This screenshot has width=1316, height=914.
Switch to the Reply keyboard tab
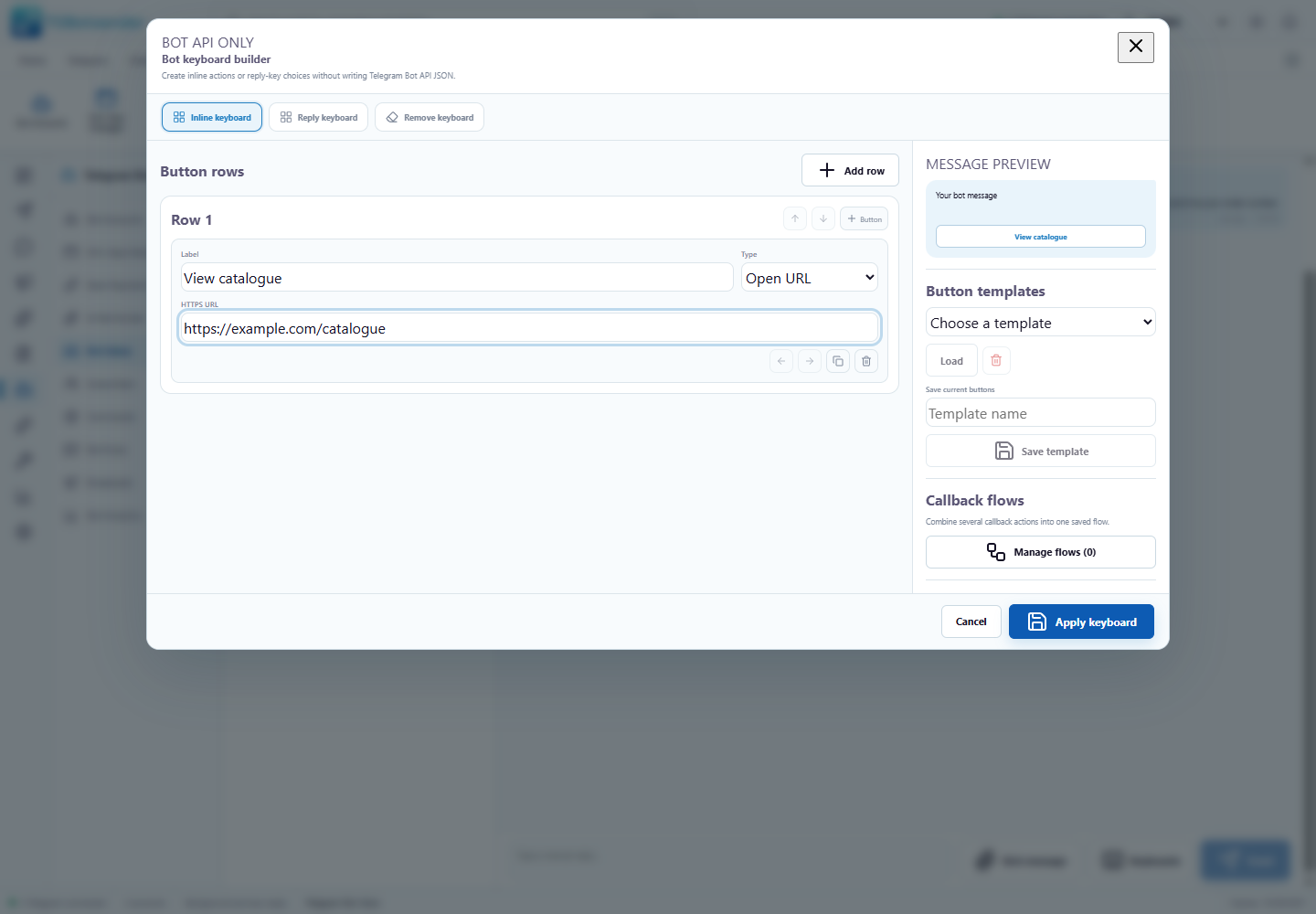point(318,117)
